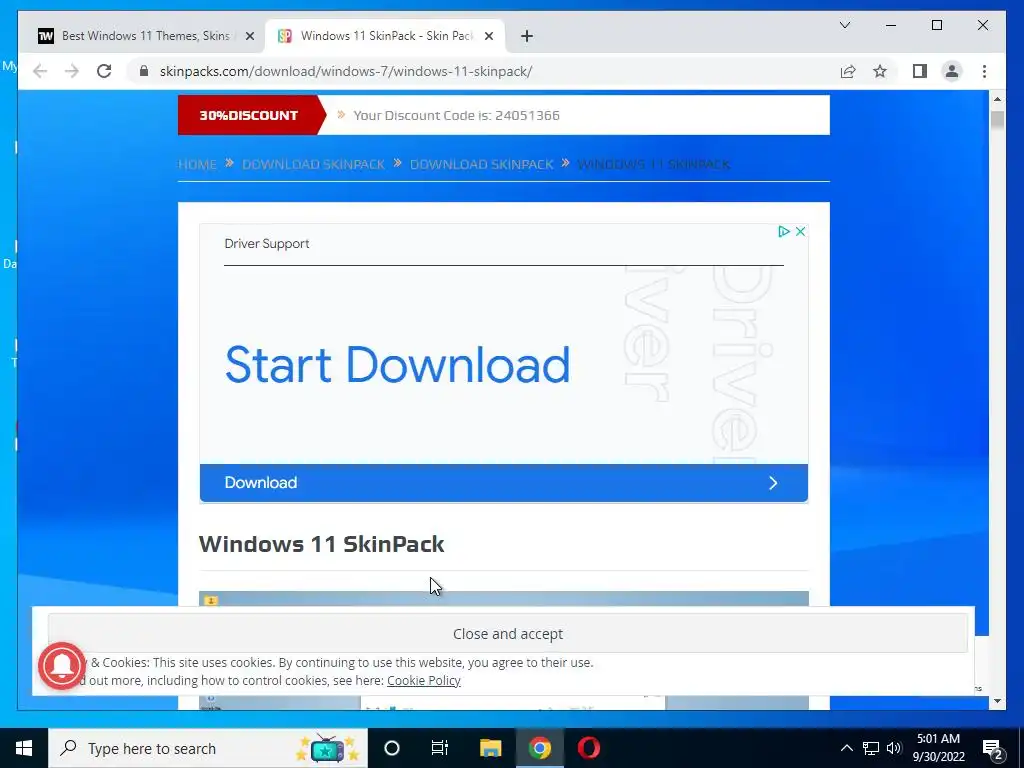The image size is (1024, 768).
Task: Close the Best Windows 11 Themes tab
Action: click(x=249, y=37)
